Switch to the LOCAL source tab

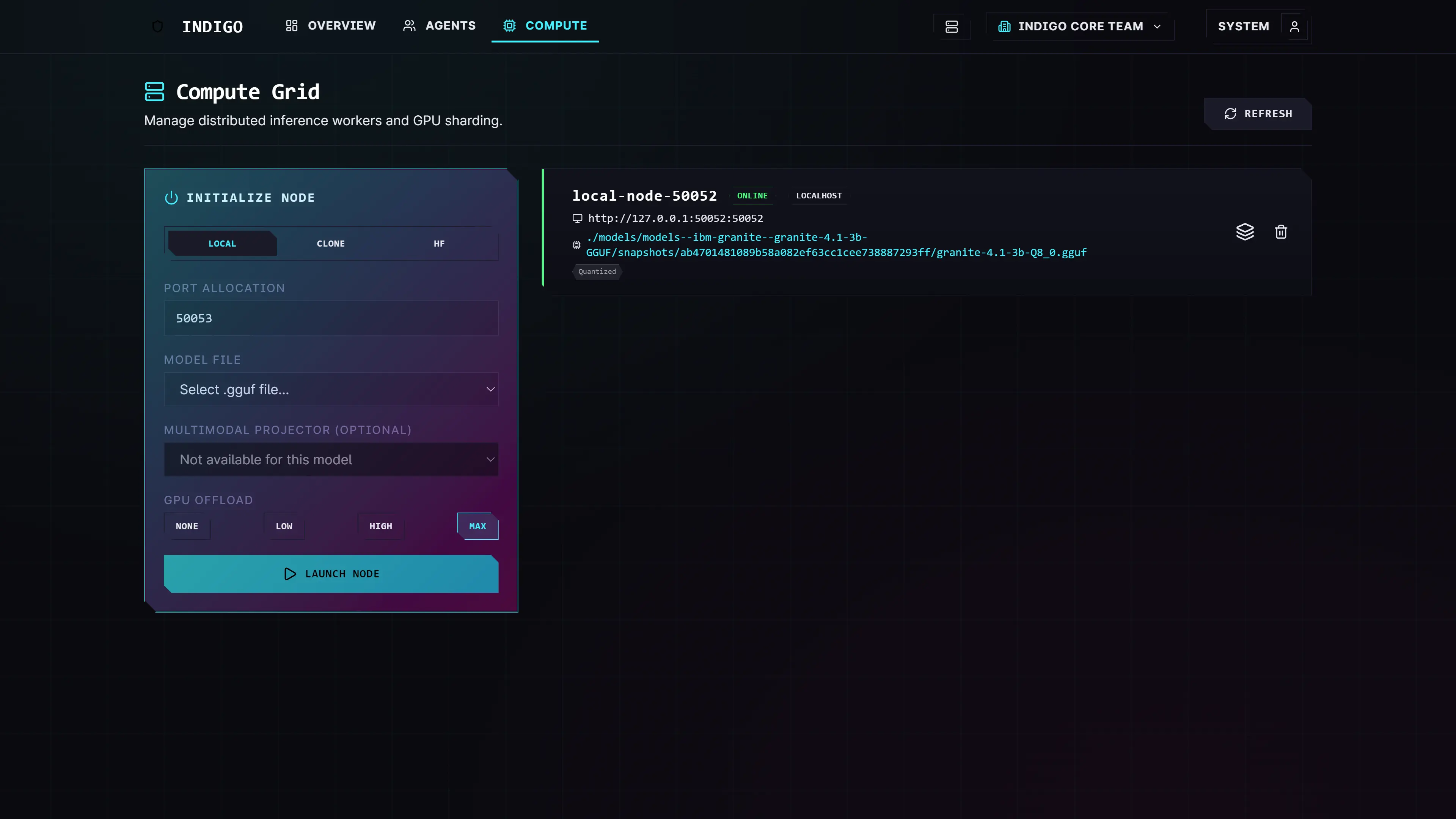coord(222,244)
